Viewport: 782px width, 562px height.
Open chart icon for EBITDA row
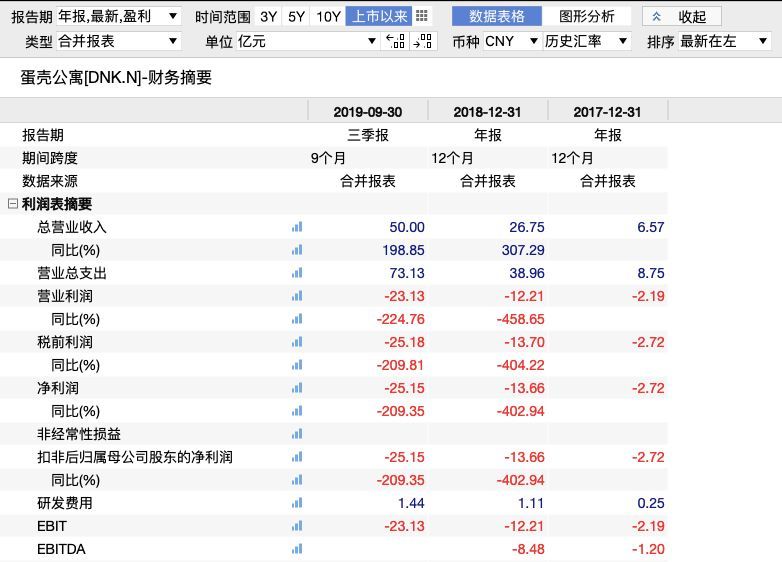click(297, 549)
